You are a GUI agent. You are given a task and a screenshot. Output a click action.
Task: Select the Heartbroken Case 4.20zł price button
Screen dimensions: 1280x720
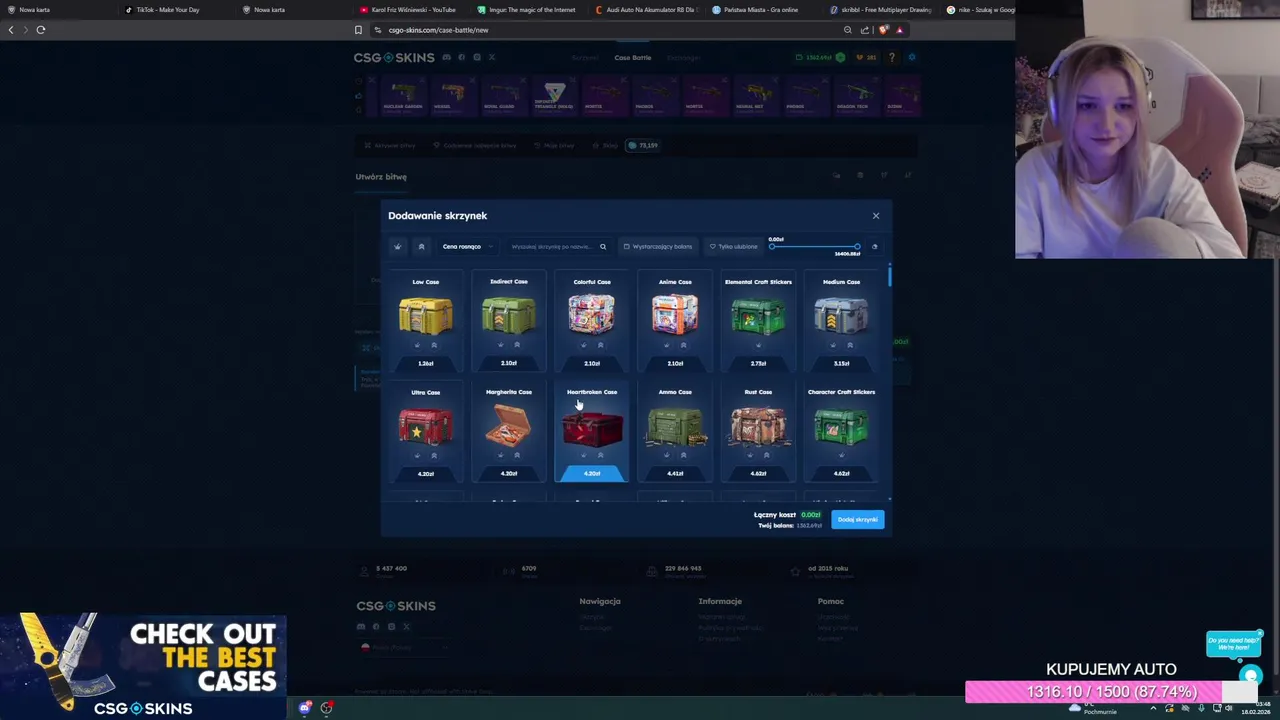[x=592, y=473]
